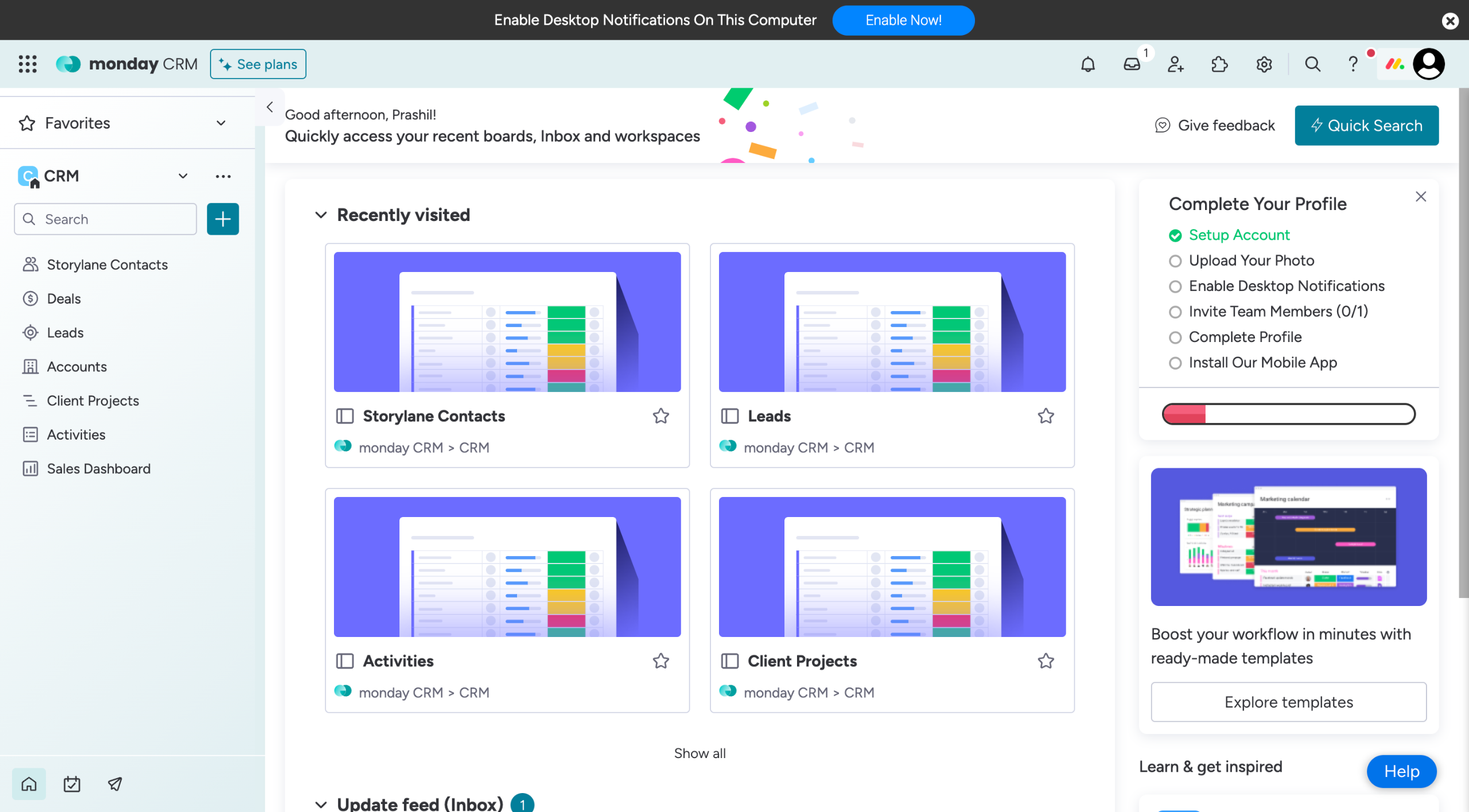Click the Quick Search button

click(x=1367, y=125)
